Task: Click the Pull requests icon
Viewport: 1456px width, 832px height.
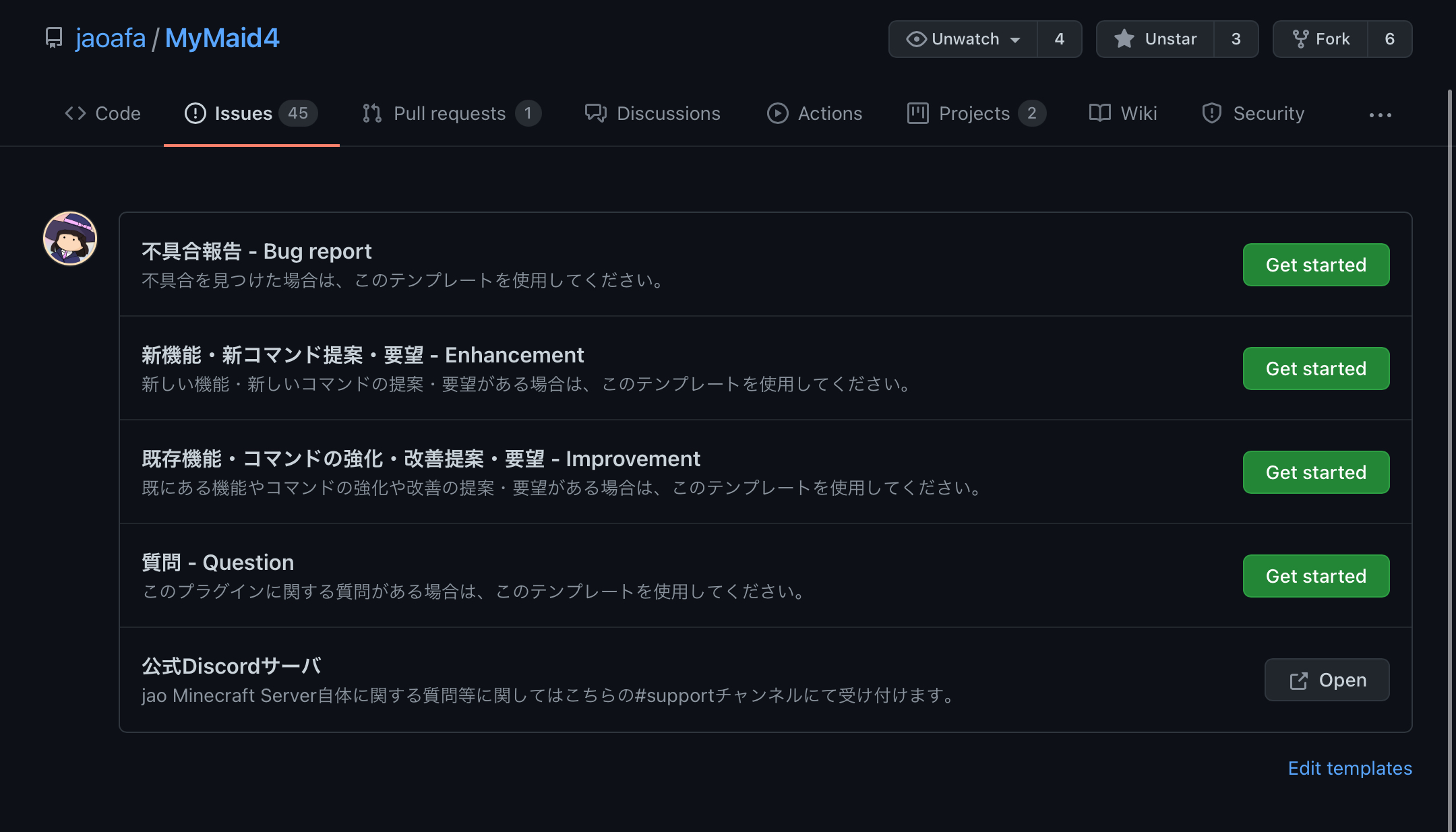Action: (x=372, y=113)
